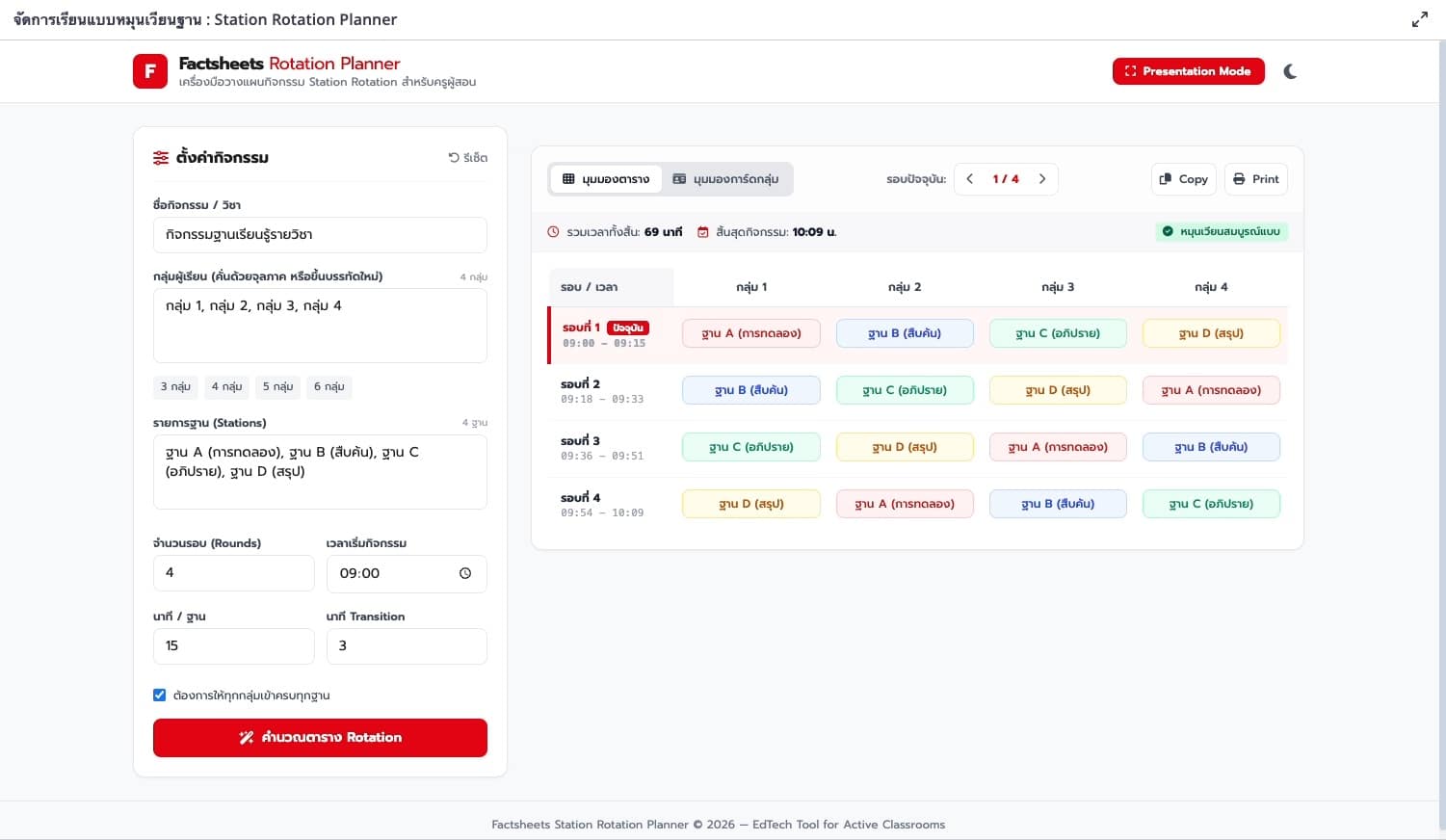Open the clock picker in start time field
Screen dimensions: 1446x840
[x=465, y=573]
